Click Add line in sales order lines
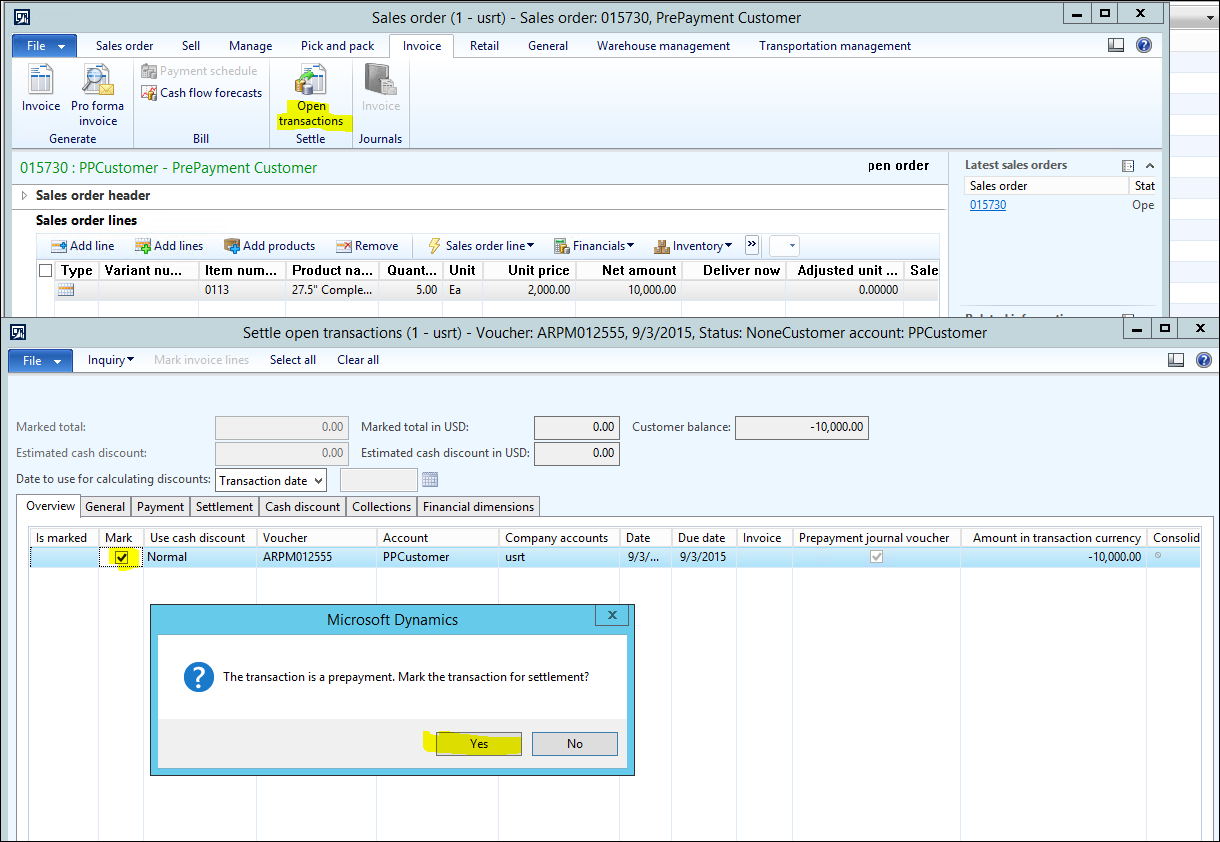Image resolution: width=1220 pixels, height=842 pixels. pos(82,246)
